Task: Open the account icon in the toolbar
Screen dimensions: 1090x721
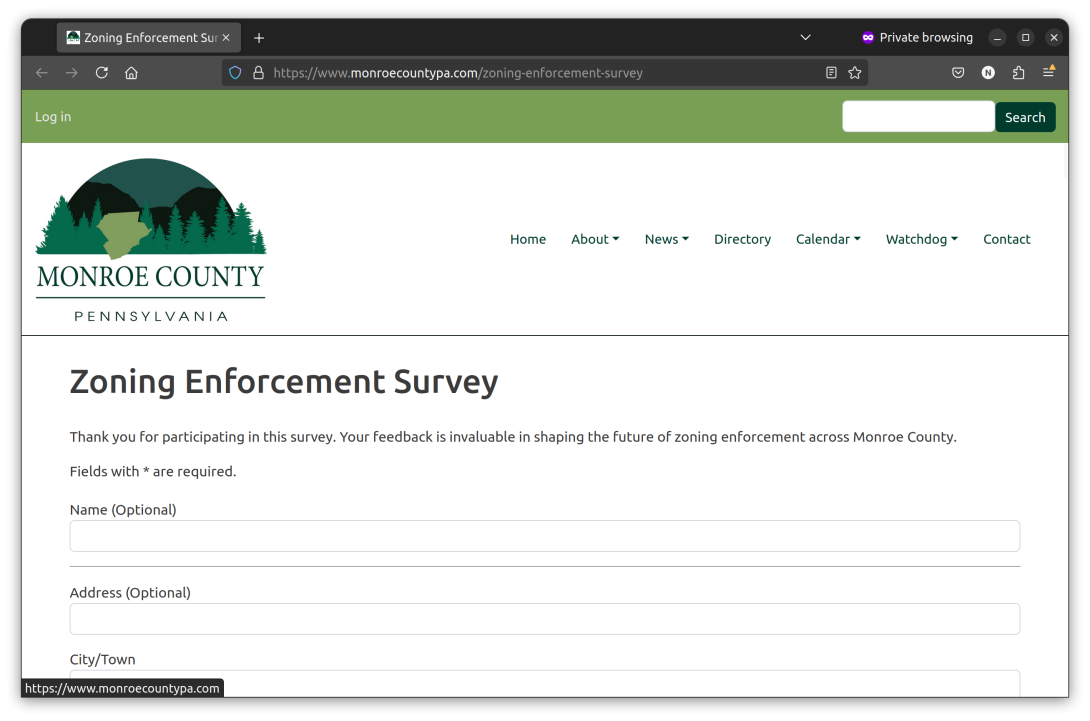Action: point(988,72)
